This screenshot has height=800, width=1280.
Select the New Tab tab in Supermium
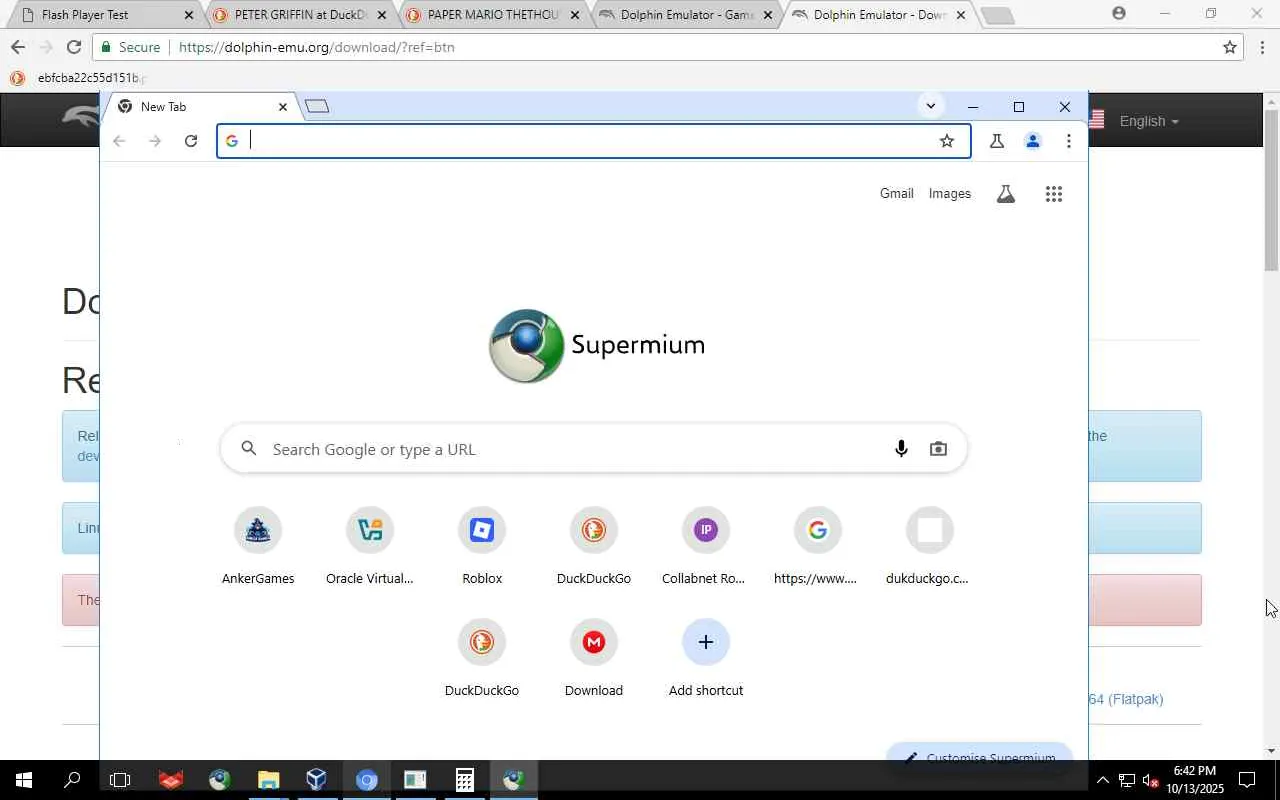click(x=202, y=107)
